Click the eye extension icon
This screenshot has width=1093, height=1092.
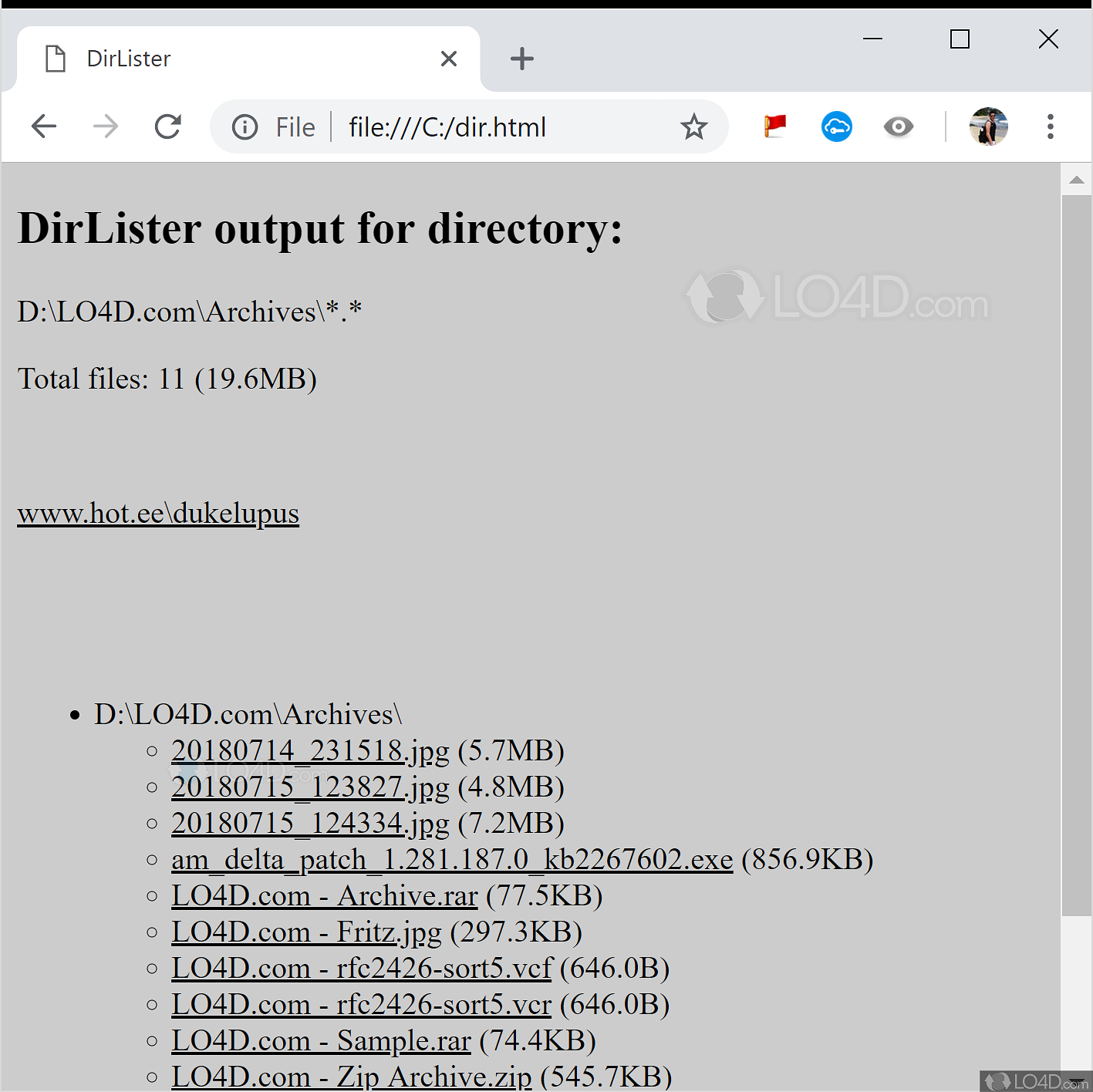coord(898,126)
